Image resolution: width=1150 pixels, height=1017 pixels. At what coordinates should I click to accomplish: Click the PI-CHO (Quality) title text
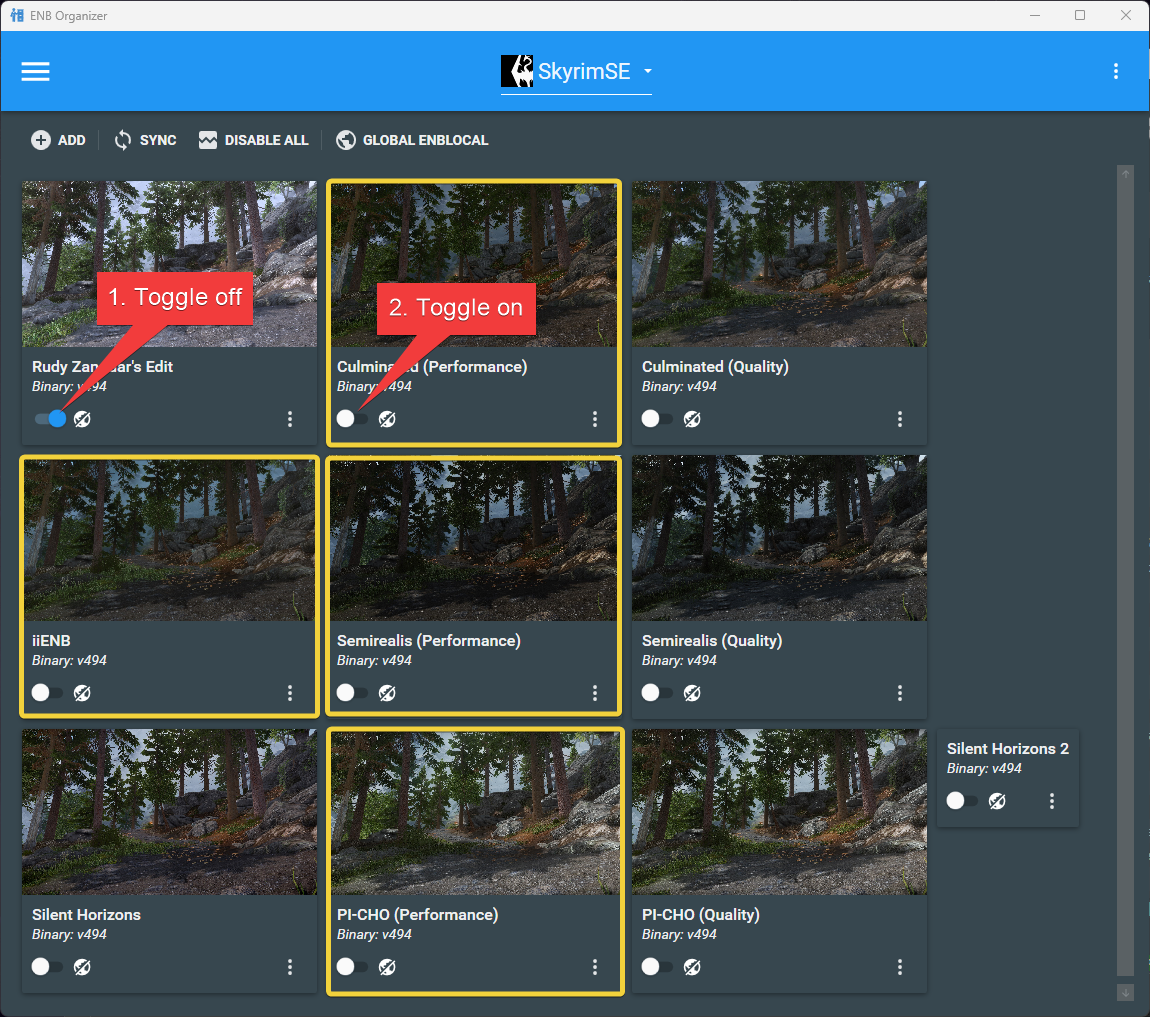700,915
